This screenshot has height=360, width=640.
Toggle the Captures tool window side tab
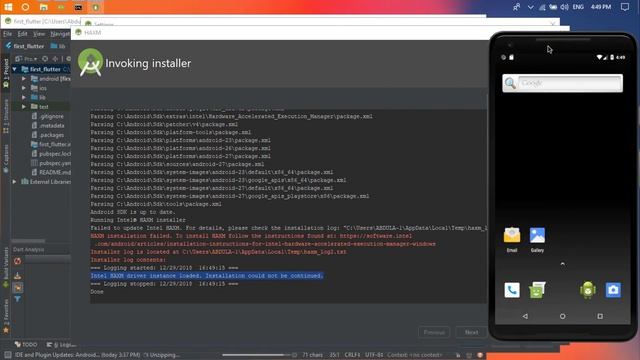[6, 159]
